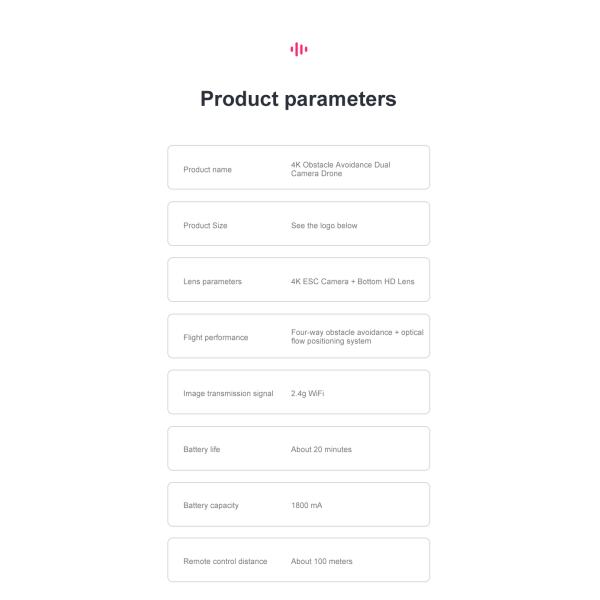Select the Battery life label

tap(202, 450)
